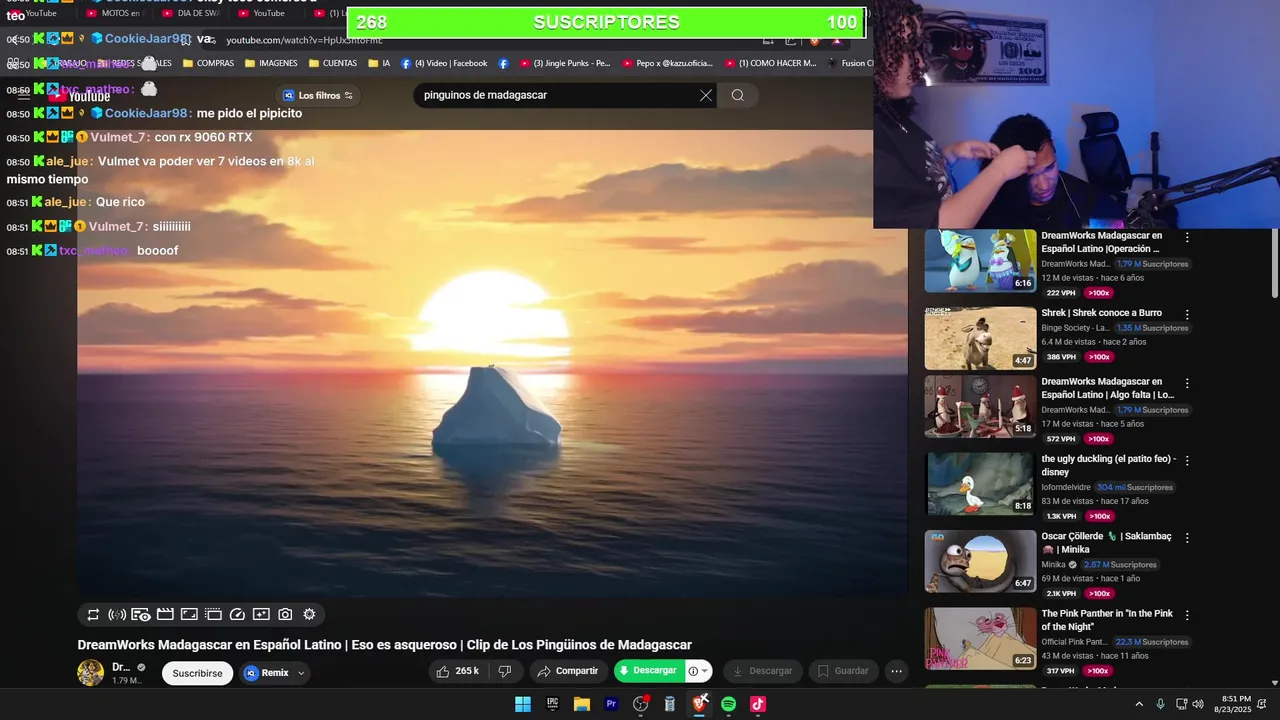Viewport: 1280px width, 720px height.
Task: Open volume control in system tray
Action: click(x=1198, y=704)
